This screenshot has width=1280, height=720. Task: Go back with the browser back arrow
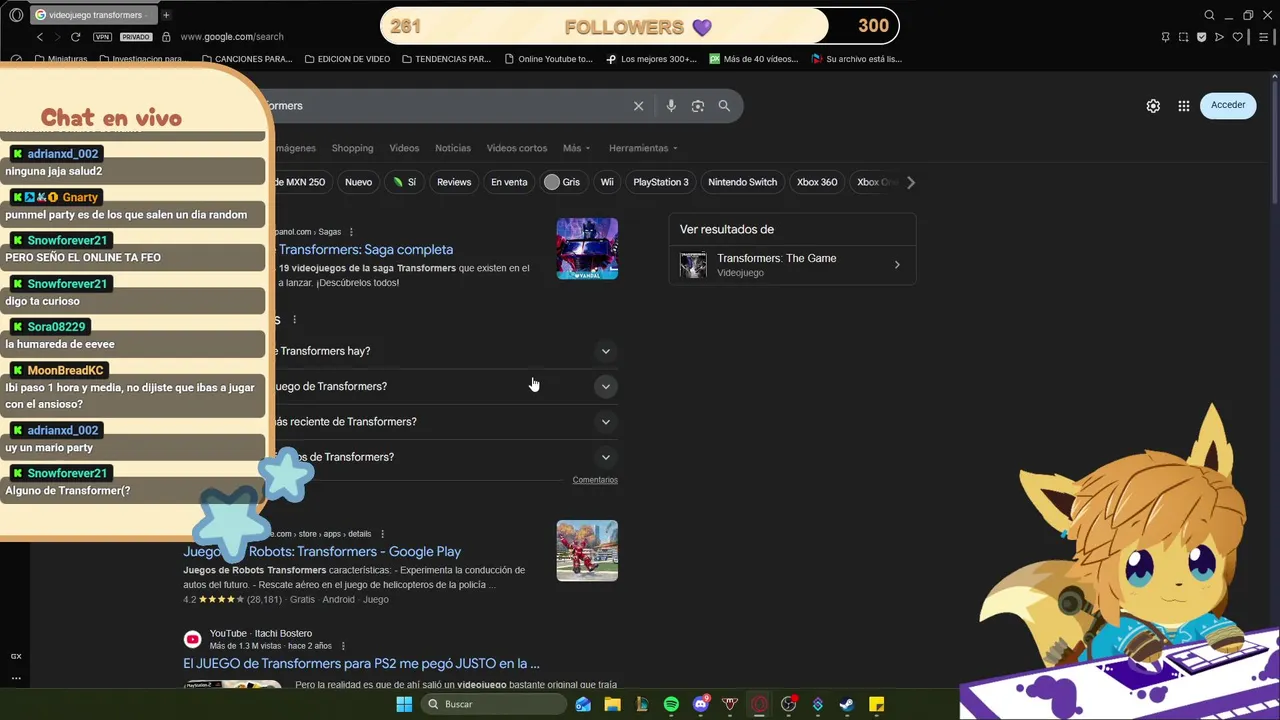(x=40, y=37)
